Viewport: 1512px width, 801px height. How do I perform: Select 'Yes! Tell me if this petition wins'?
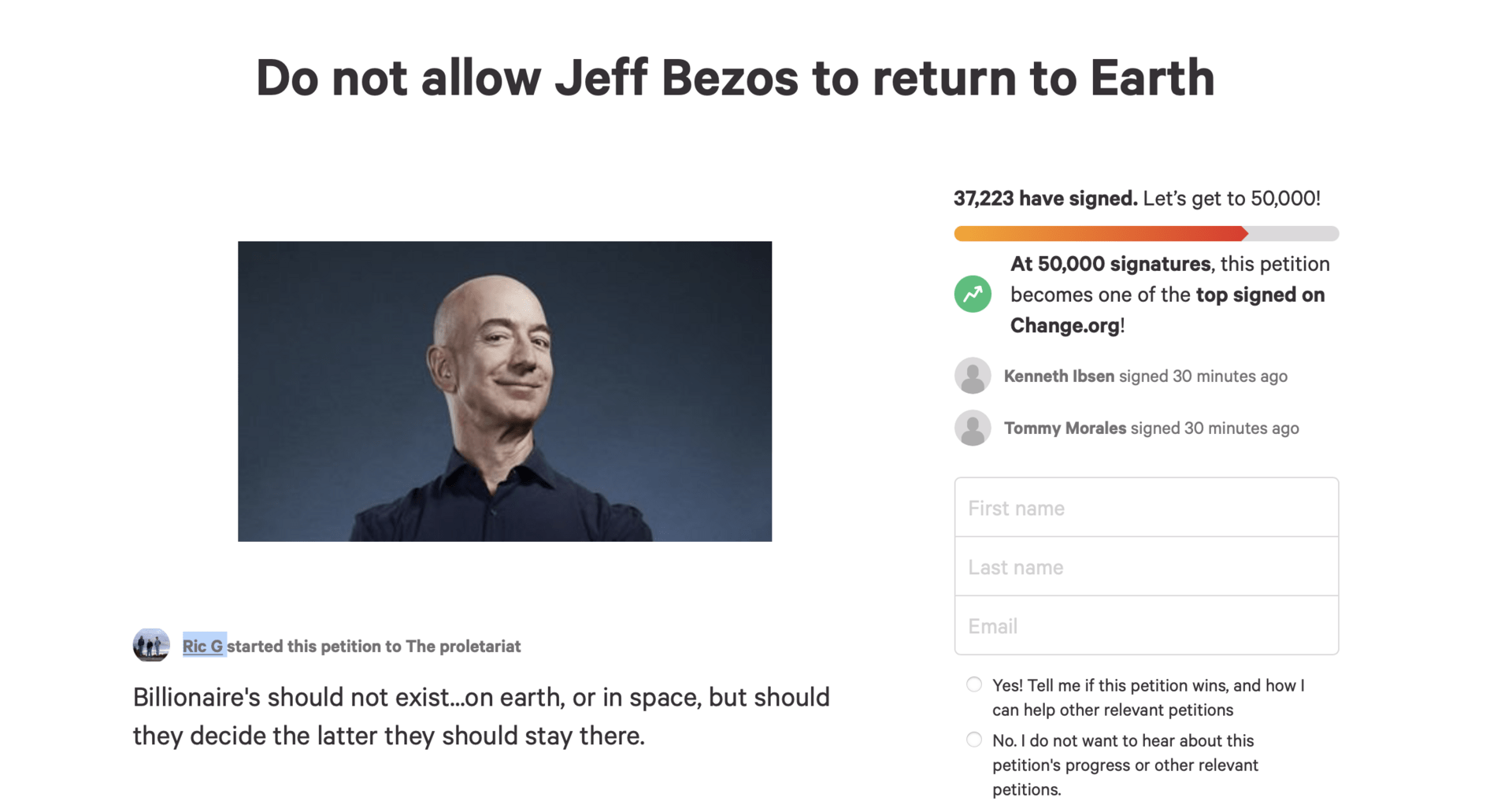click(x=974, y=684)
